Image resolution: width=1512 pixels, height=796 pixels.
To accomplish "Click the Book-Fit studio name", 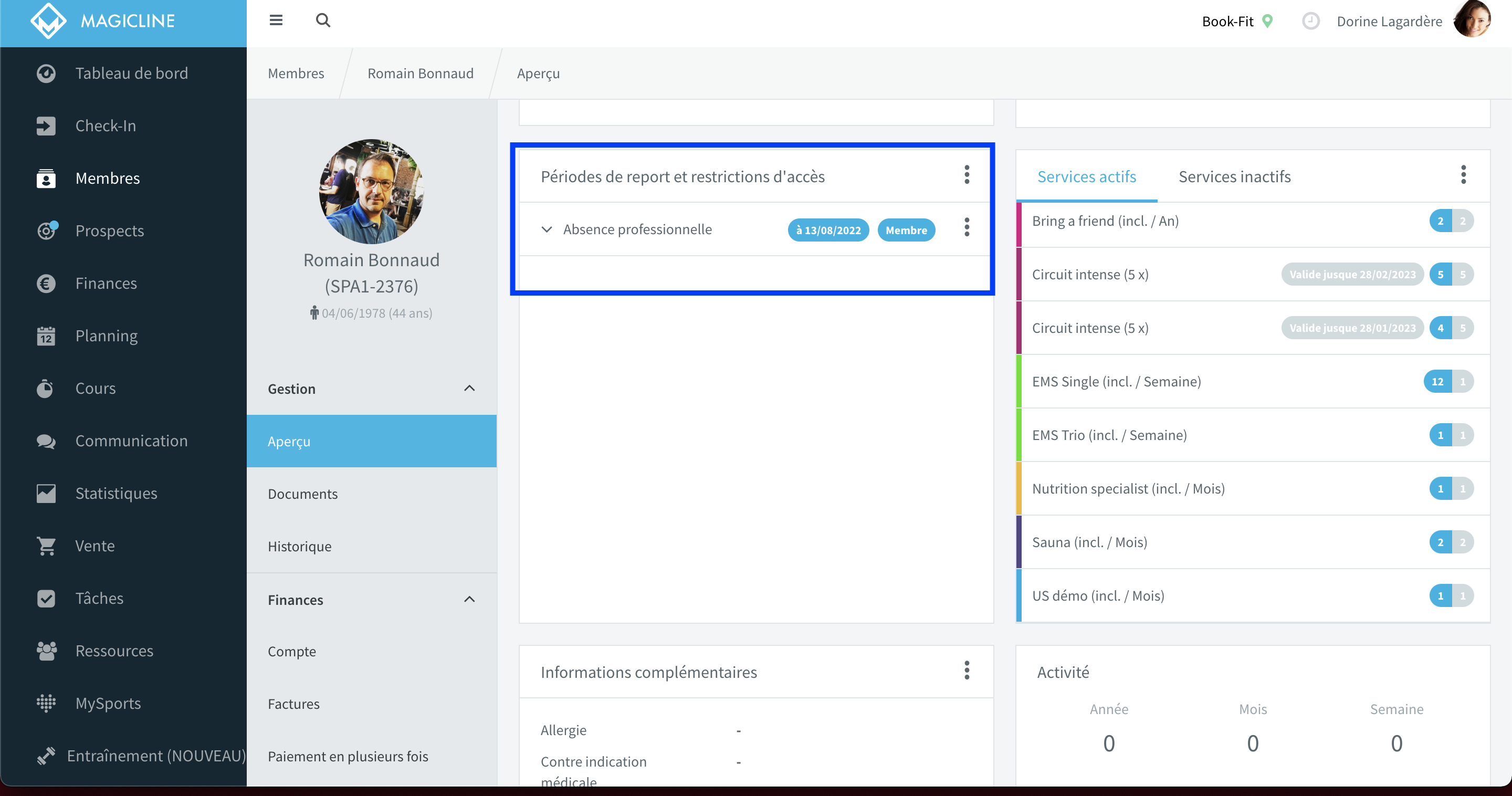I will click(x=1227, y=21).
